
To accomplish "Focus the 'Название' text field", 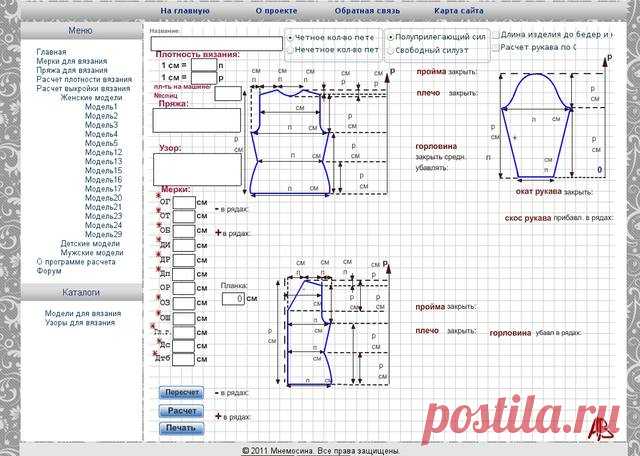I will click(216, 44).
